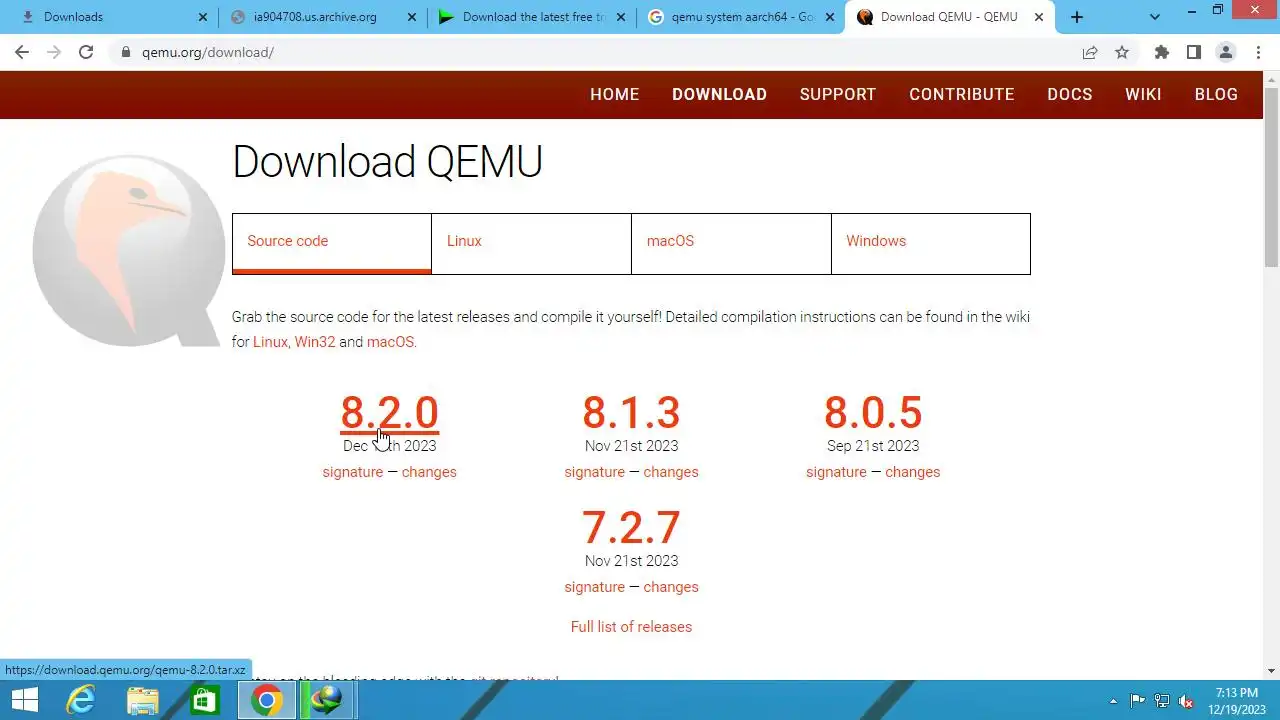
Task: Download QEMU version 8.2.0 source
Action: tap(389, 413)
